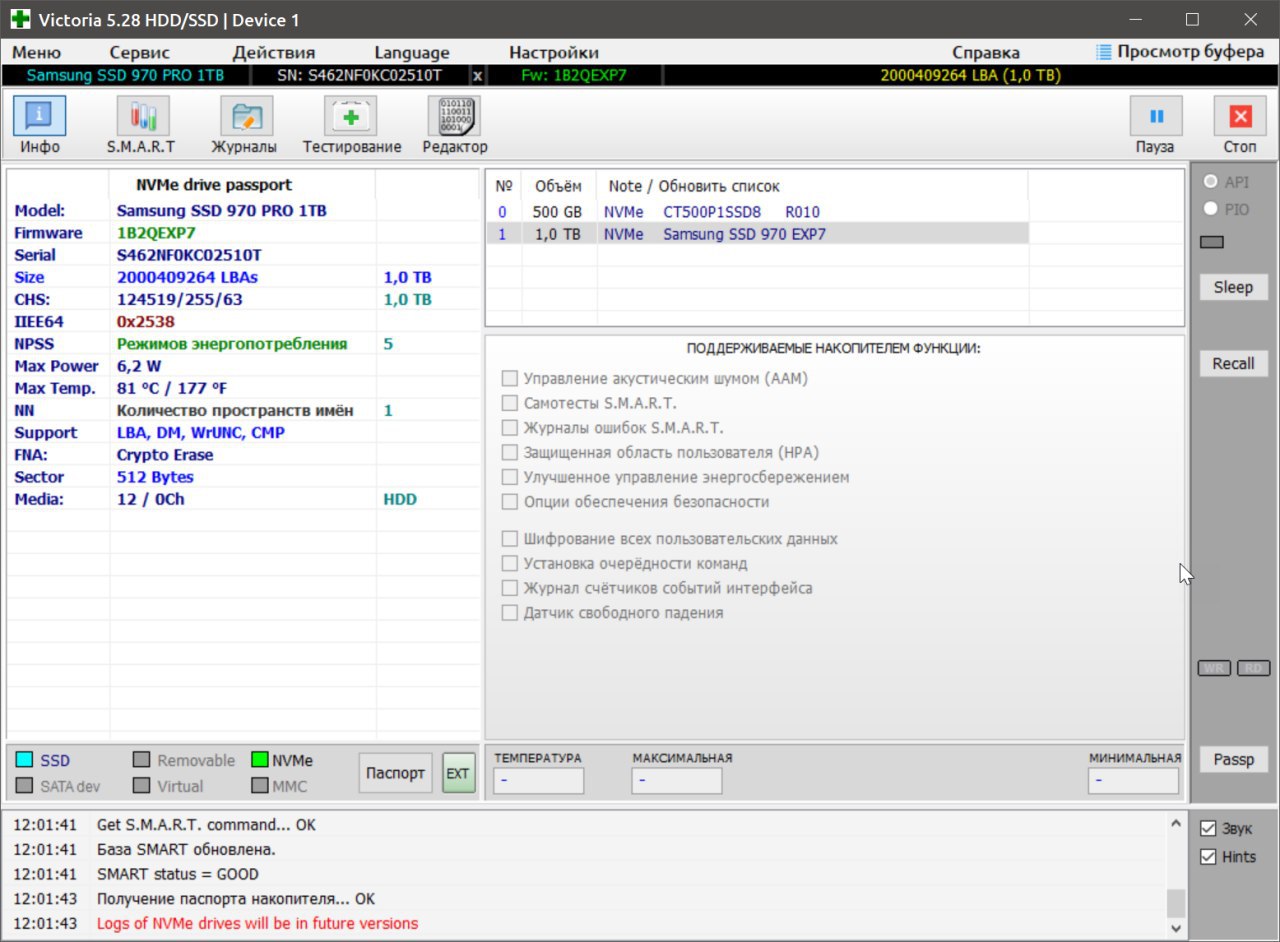This screenshot has width=1280, height=942.
Task: Toggle Датчик свободного падения checkbox
Action: point(510,613)
